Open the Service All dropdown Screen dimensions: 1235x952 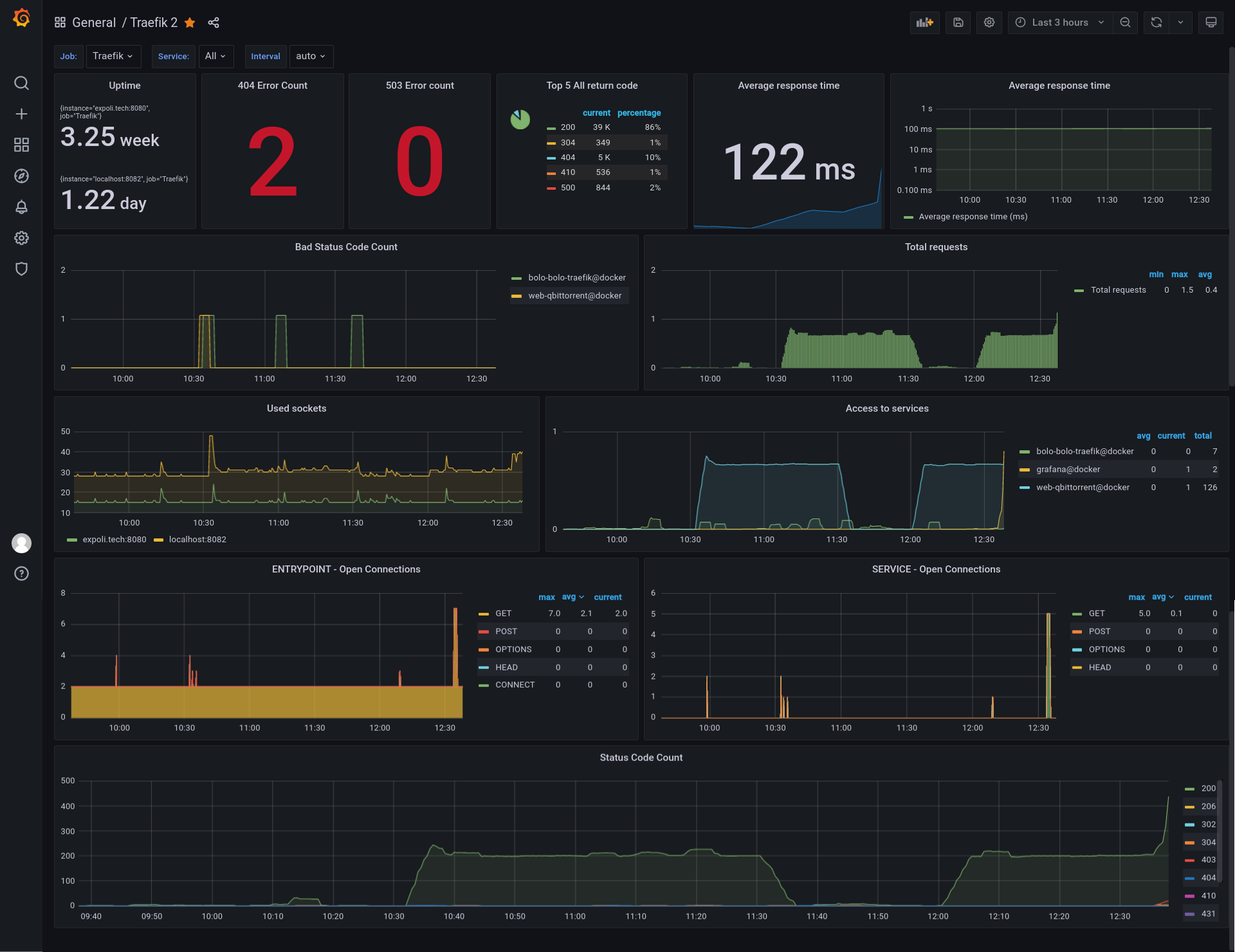(x=215, y=56)
